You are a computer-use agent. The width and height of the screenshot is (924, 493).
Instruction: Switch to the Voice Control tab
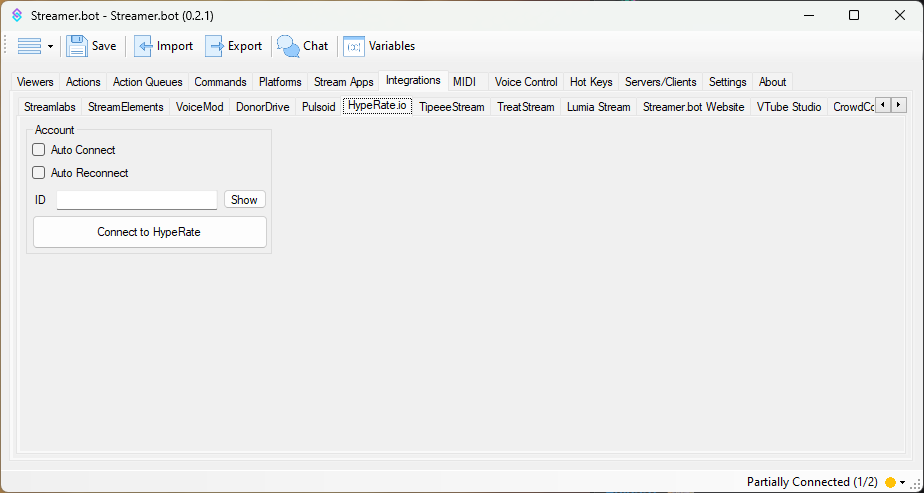526,82
